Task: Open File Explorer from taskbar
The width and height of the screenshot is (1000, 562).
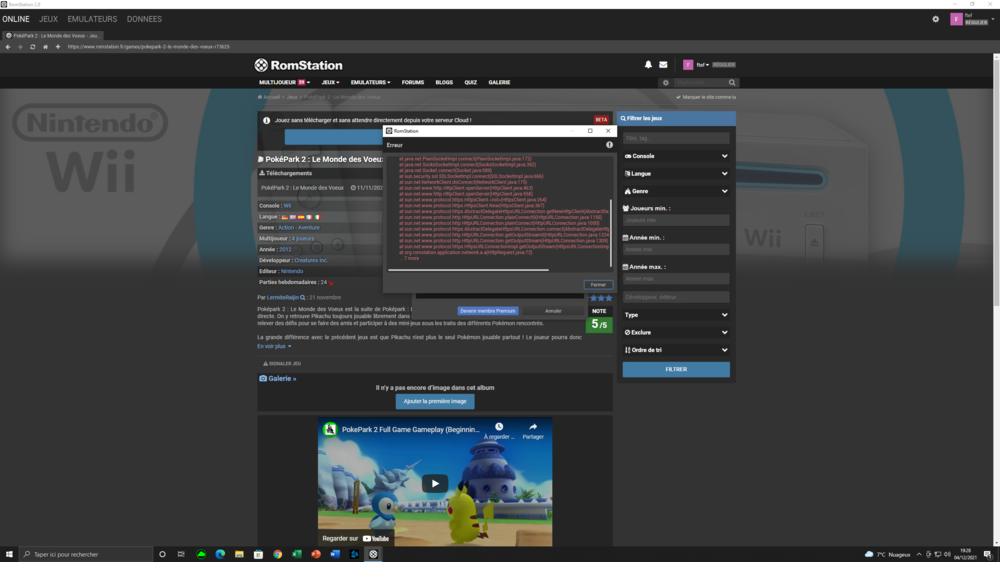Action: click(x=239, y=554)
